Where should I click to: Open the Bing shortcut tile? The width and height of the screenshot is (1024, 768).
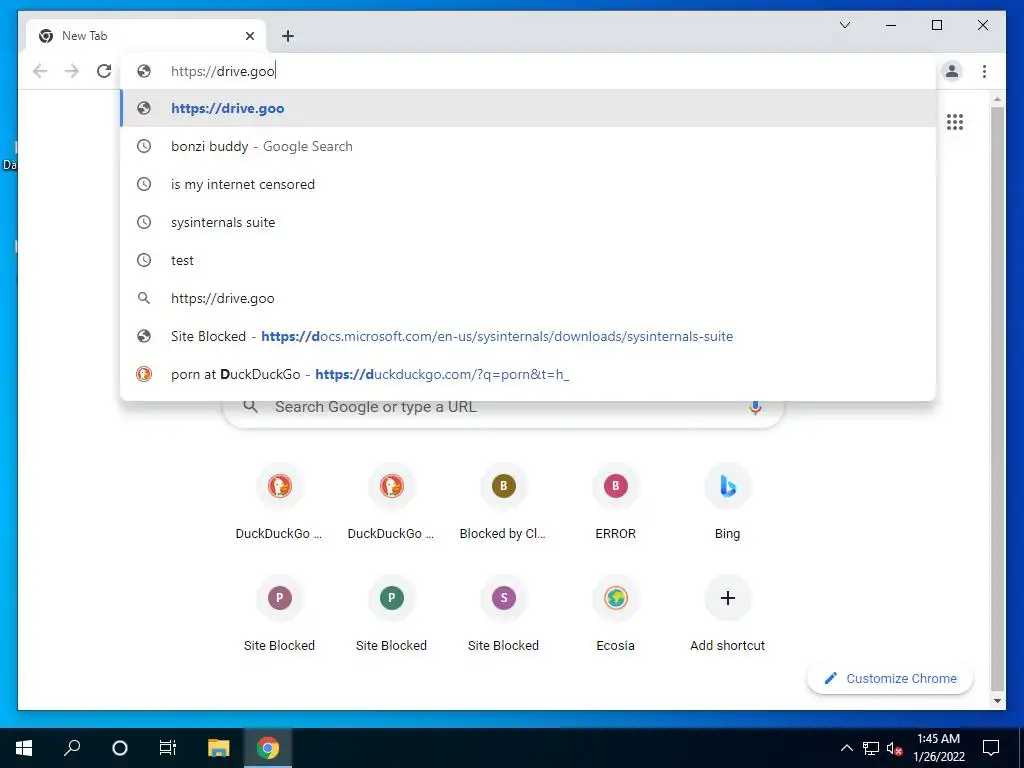(728, 503)
